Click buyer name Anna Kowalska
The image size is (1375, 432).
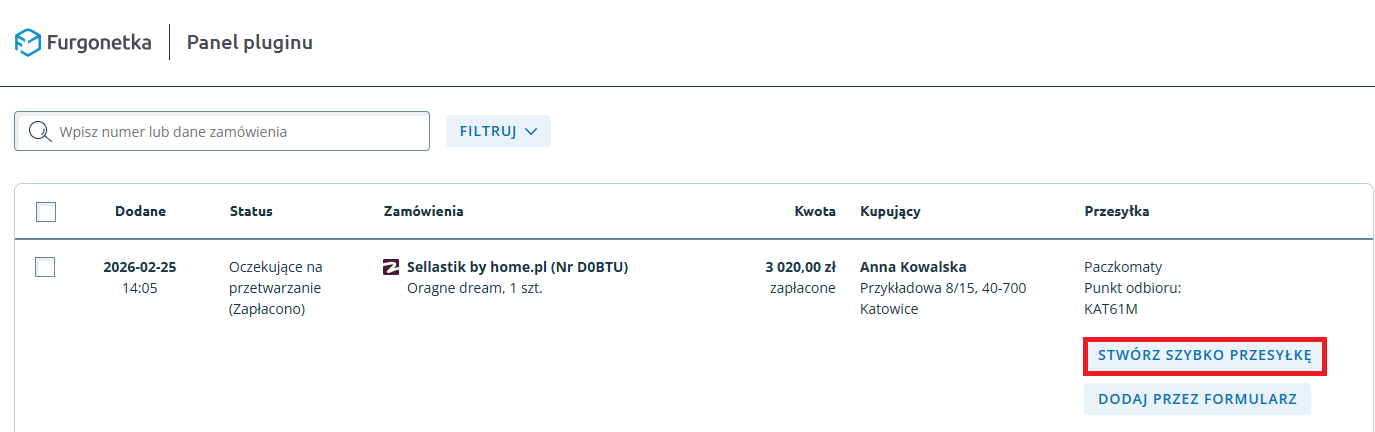click(x=913, y=267)
